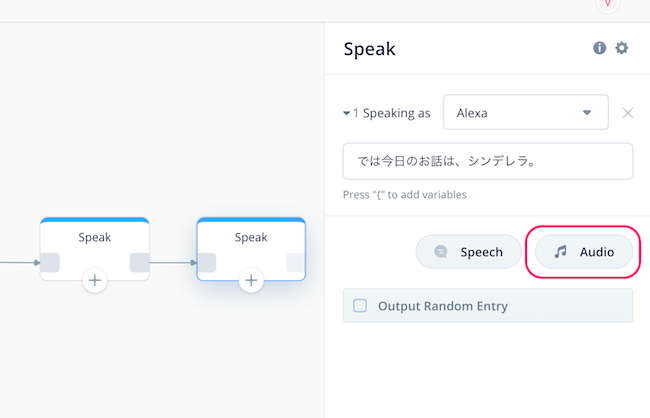Open the gear settings icon in Speak panel
The width and height of the screenshot is (650, 418).
(621, 48)
